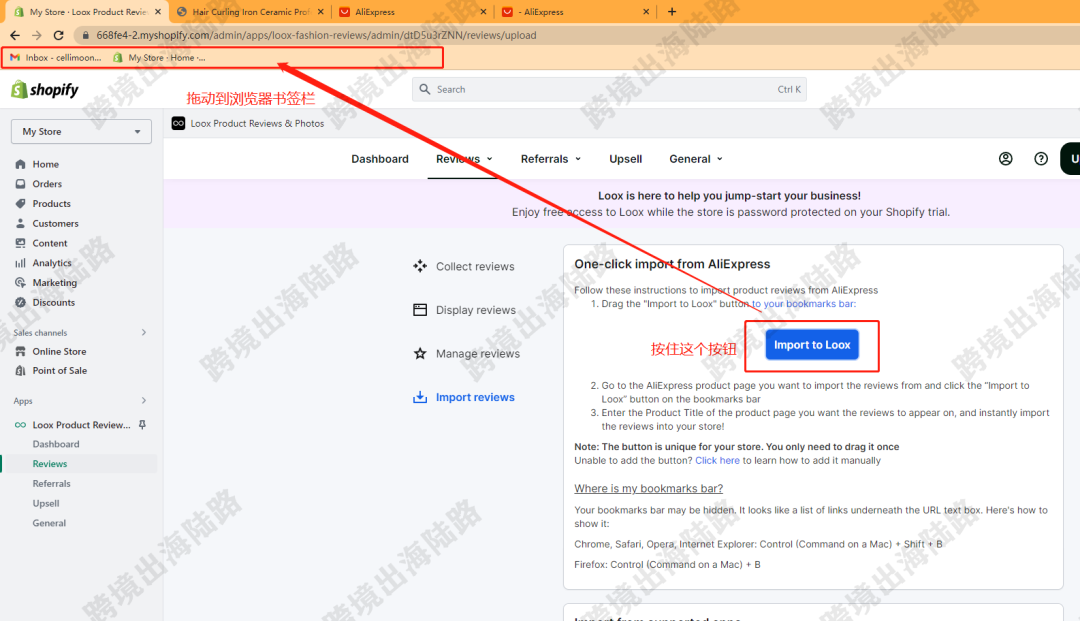This screenshot has width=1080, height=621.
Task: Click the pin icon next to Loox app
Action: coord(143,425)
